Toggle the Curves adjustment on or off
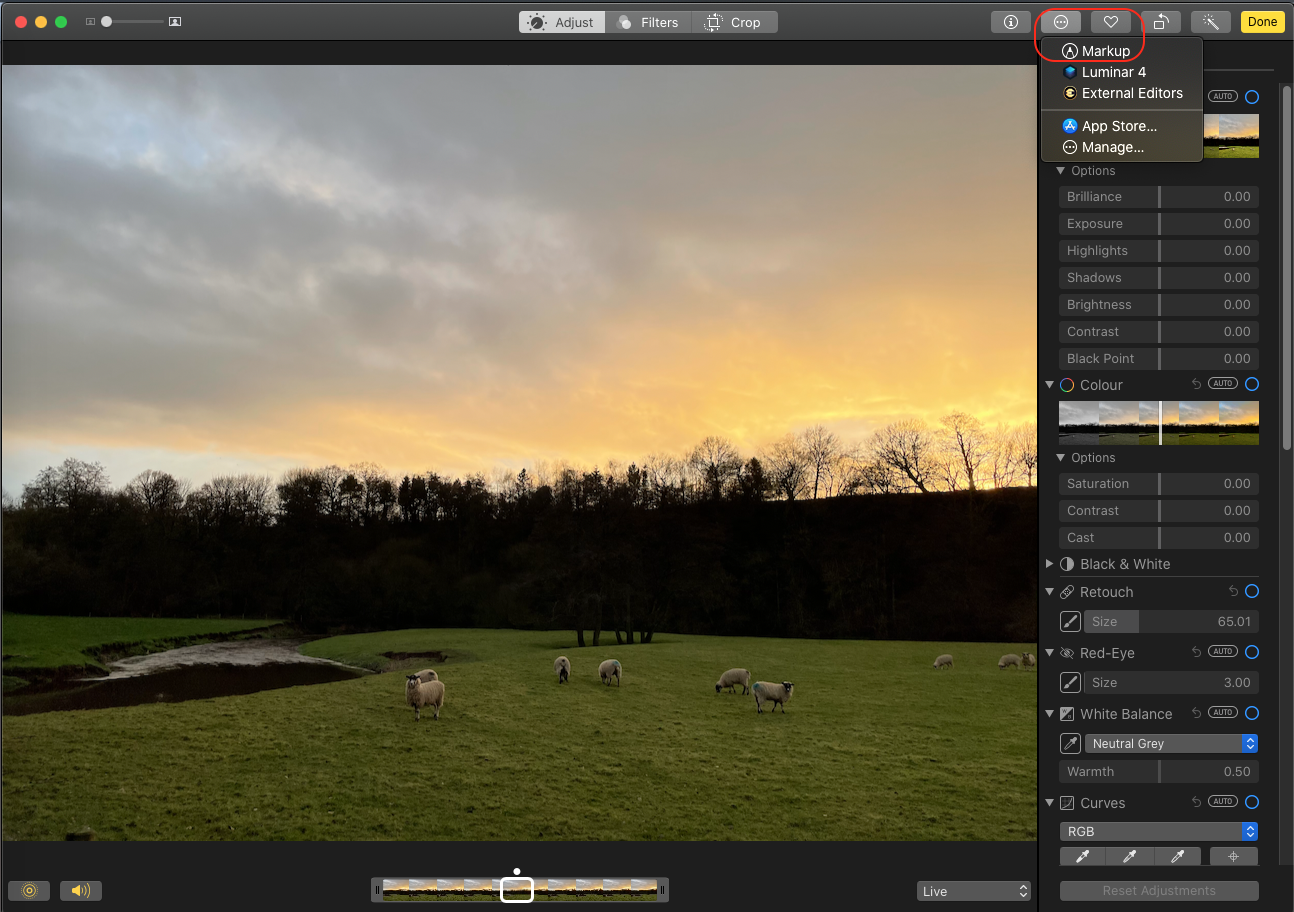This screenshot has height=912, width=1294. [1251, 801]
